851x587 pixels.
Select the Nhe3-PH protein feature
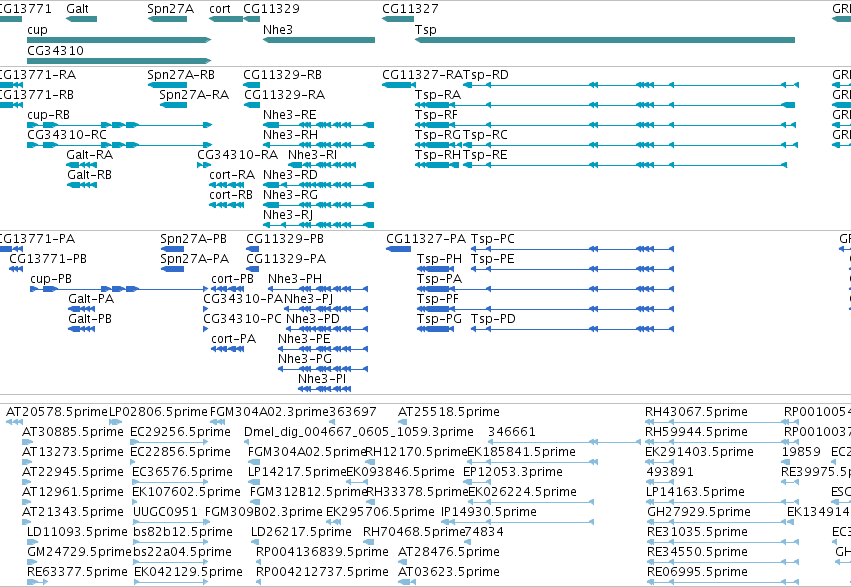pos(318,289)
